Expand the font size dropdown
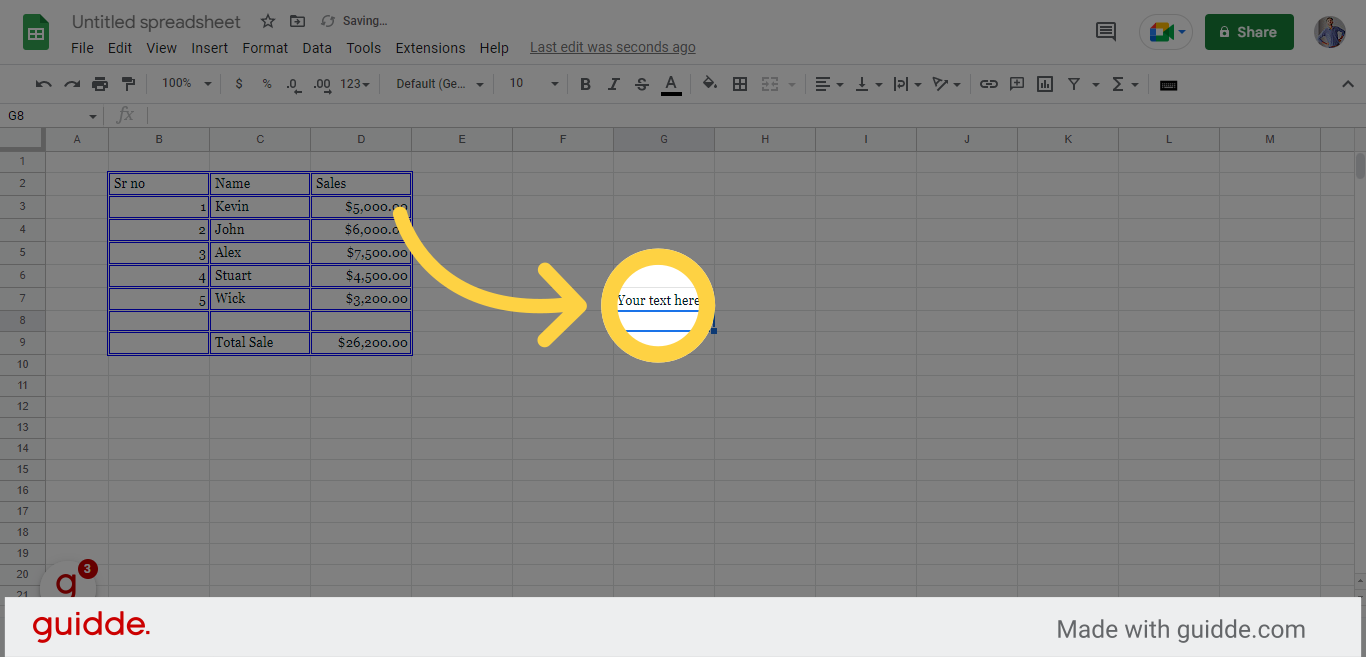 coord(532,84)
